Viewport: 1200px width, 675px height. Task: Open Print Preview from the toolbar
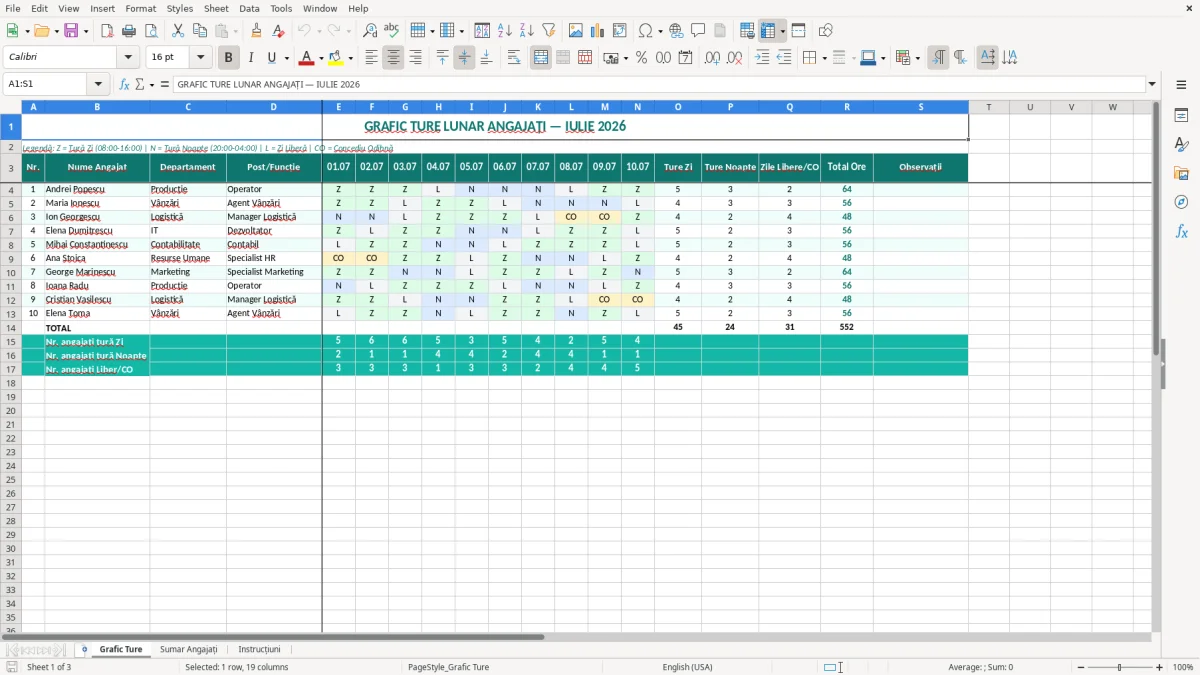coord(151,31)
